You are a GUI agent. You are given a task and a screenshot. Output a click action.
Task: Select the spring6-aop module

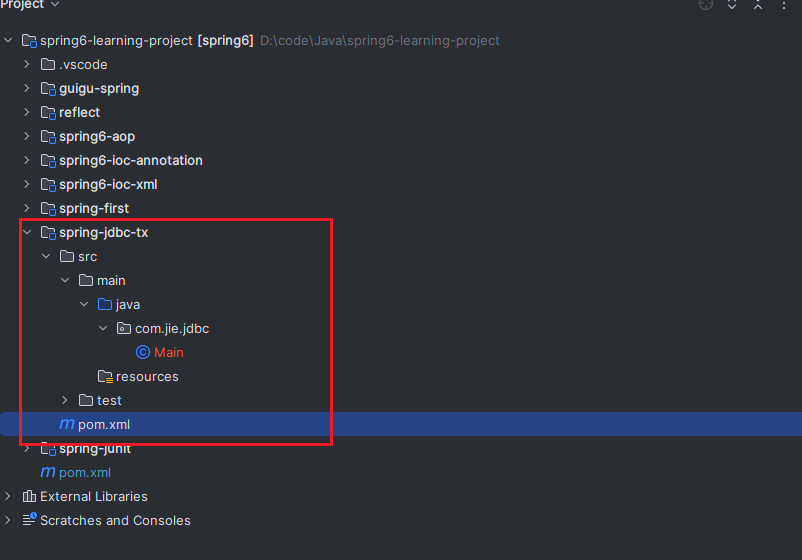point(97,137)
